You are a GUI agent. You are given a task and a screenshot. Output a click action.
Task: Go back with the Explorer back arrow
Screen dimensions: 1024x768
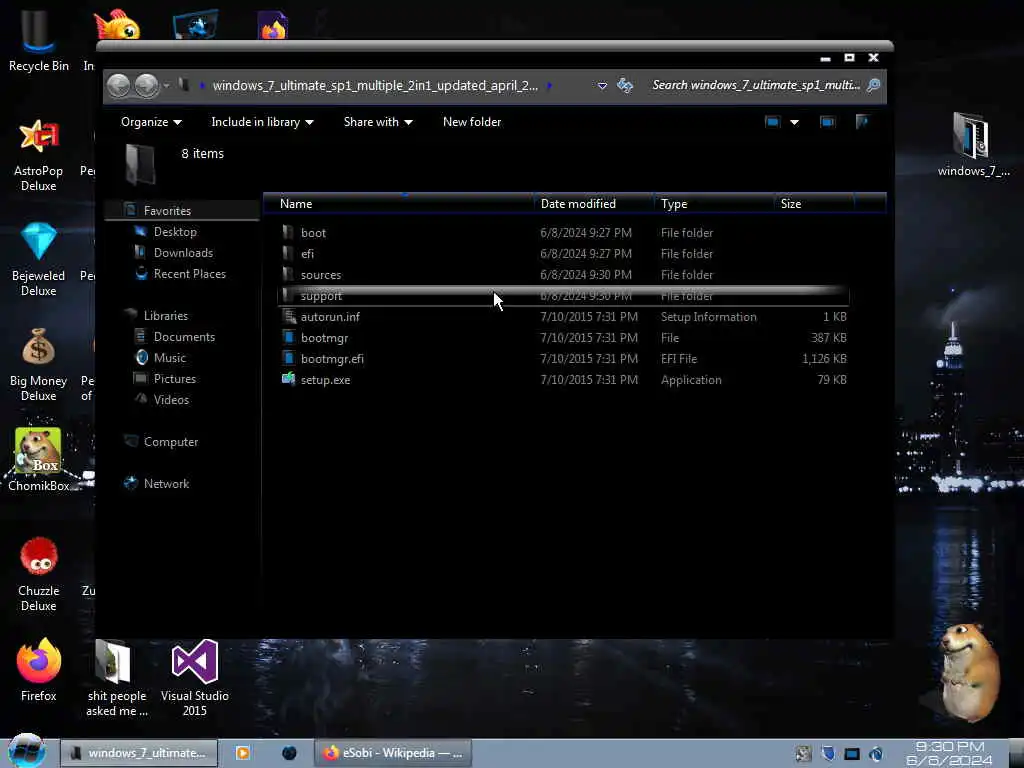[119, 86]
